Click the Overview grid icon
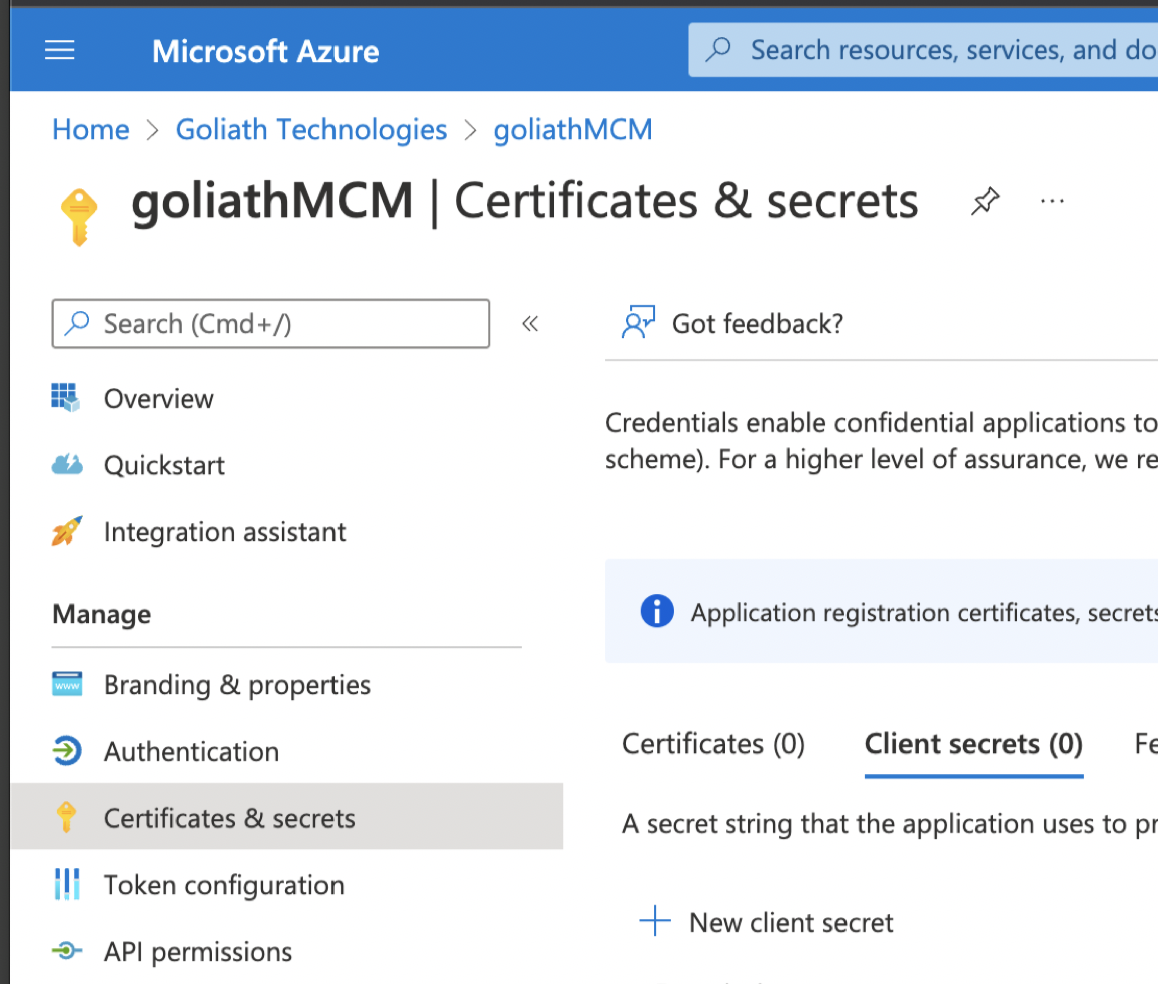 point(66,397)
